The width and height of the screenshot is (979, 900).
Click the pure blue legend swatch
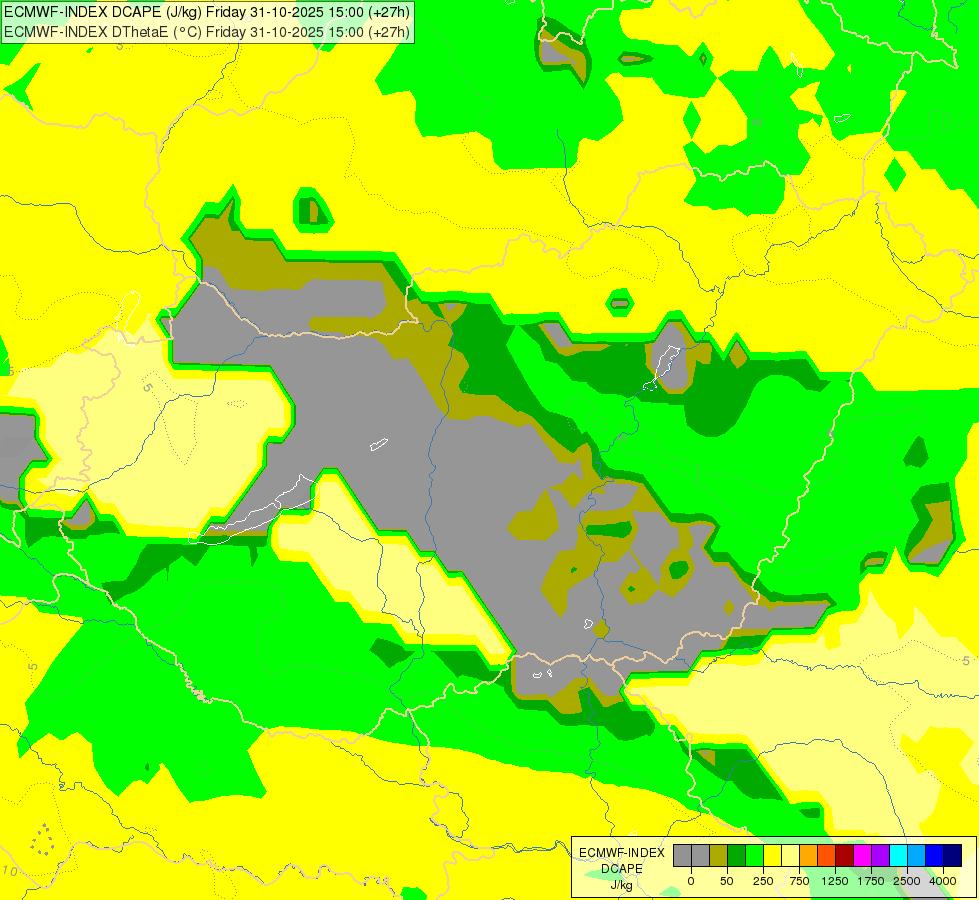(x=935, y=855)
